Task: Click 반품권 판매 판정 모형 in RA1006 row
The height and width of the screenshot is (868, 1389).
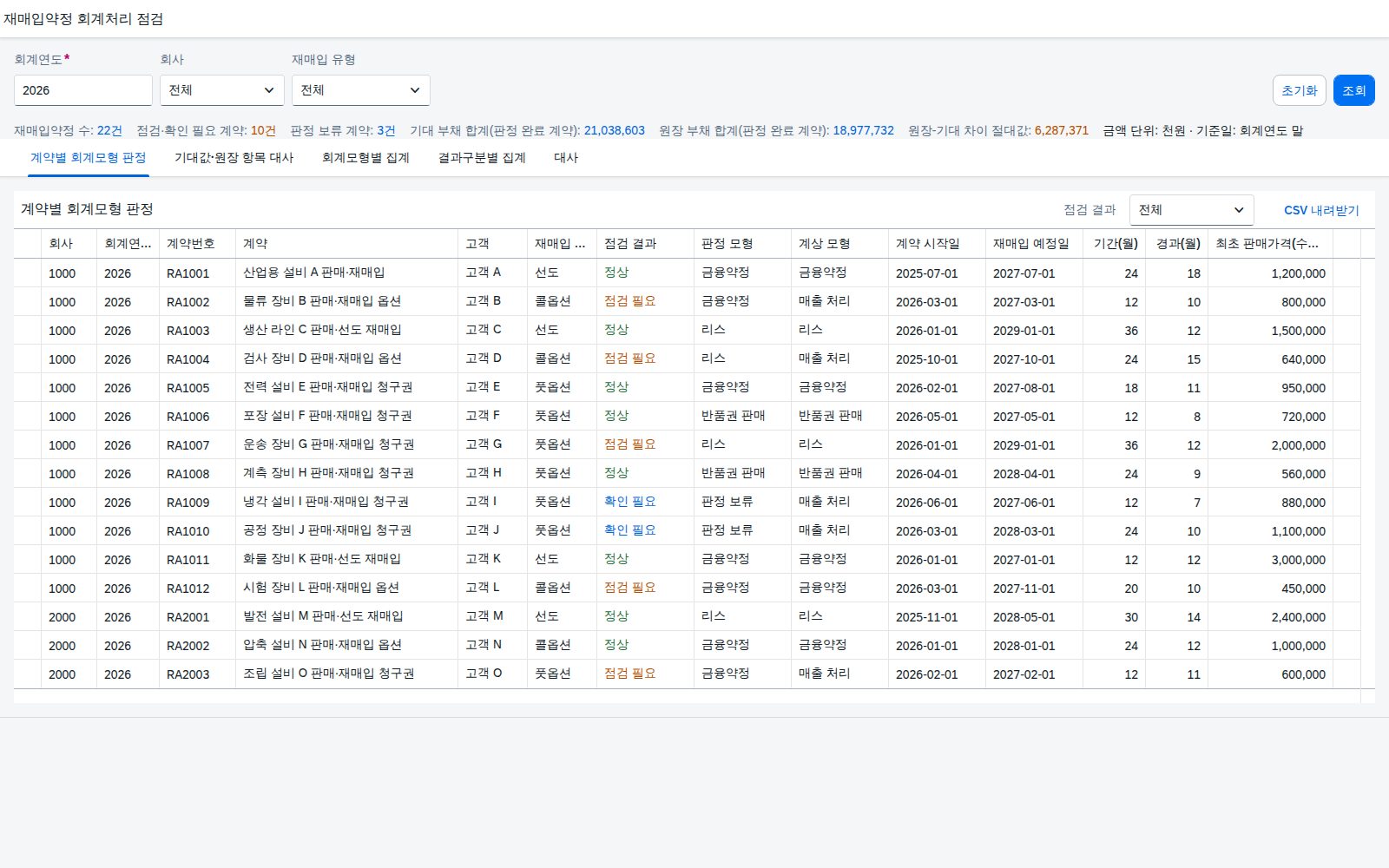Action: [x=734, y=416]
